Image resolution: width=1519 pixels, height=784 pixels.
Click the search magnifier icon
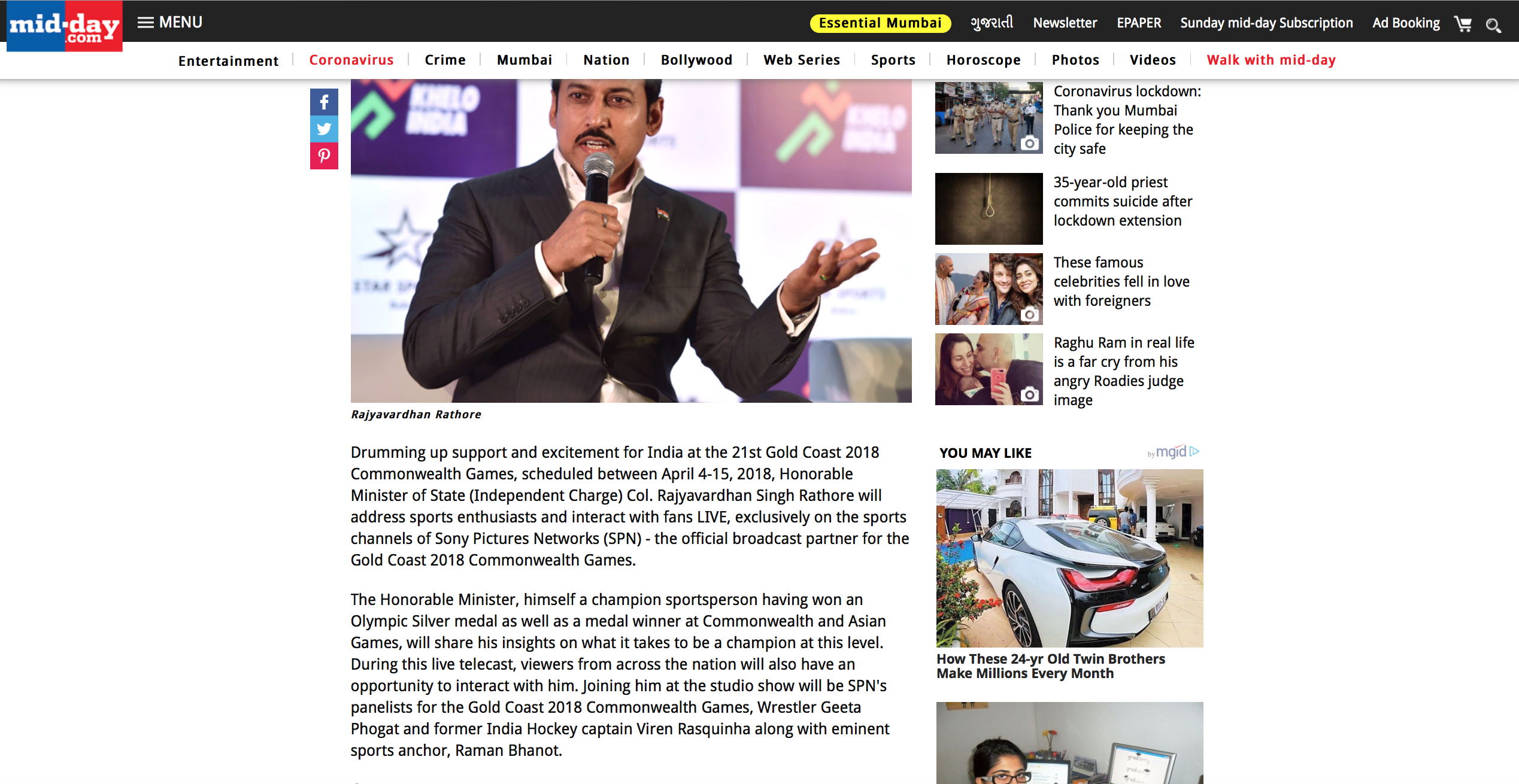coord(1493,25)
